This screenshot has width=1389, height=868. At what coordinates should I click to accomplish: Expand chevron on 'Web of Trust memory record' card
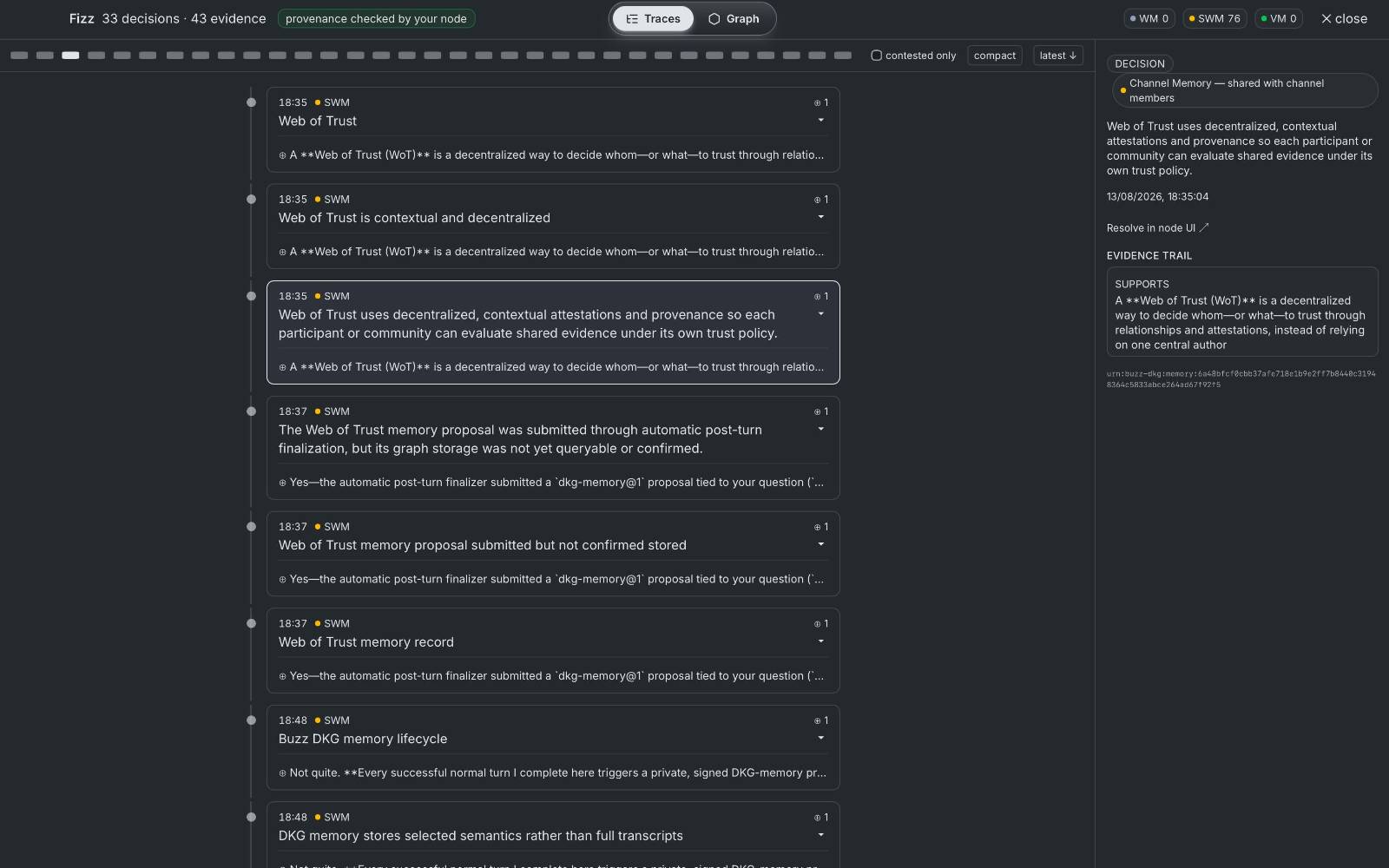pyautogui.click(x=821, y=641)
